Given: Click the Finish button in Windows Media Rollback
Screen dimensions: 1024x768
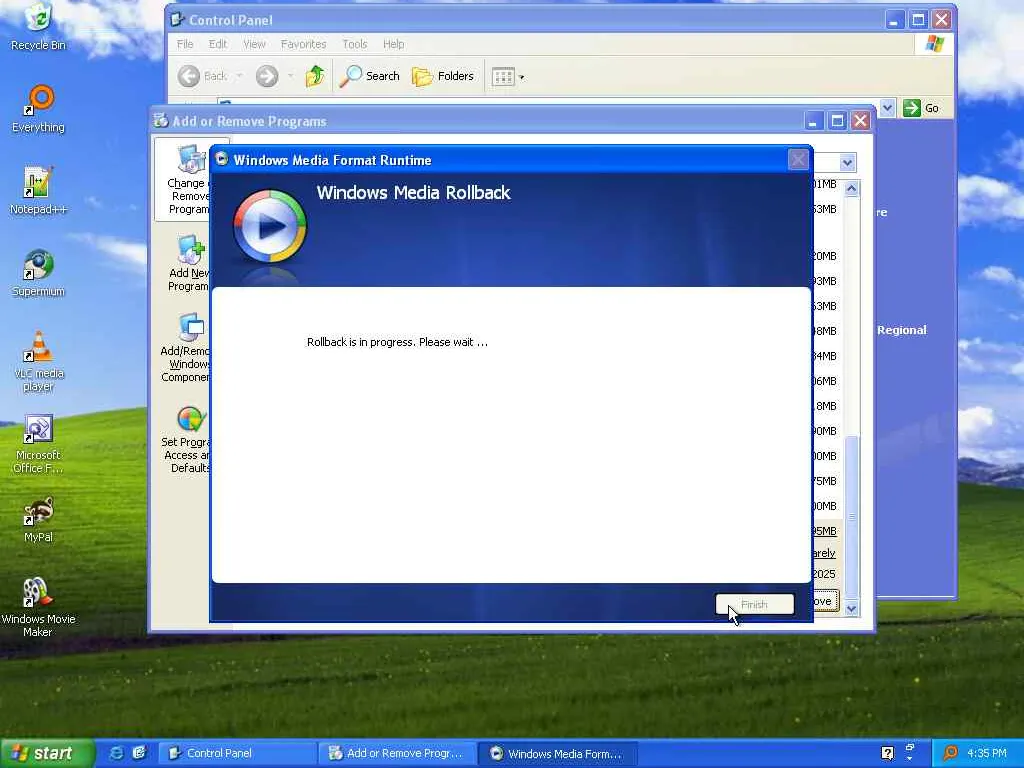Looking at the screenshot, I should pos(754,605).
